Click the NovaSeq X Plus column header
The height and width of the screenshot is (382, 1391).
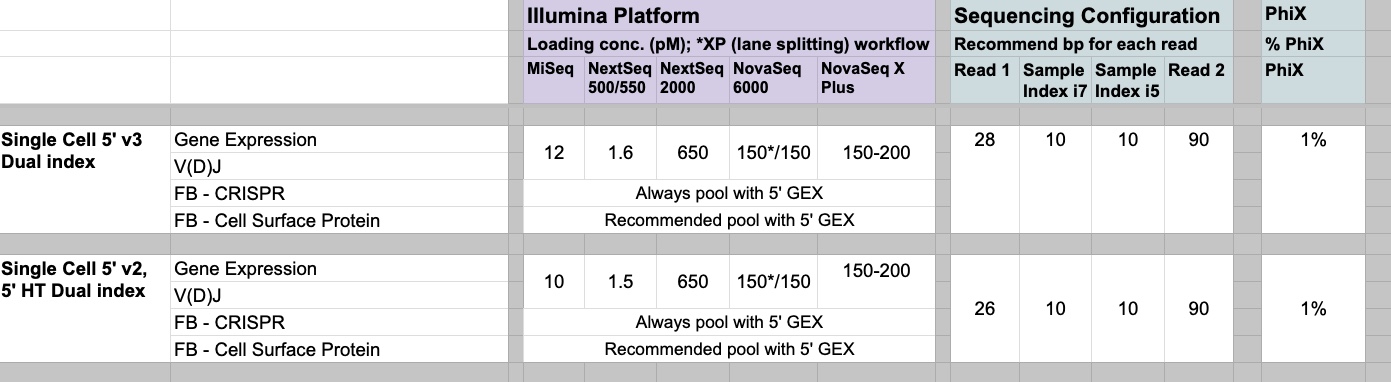[876, 79]
